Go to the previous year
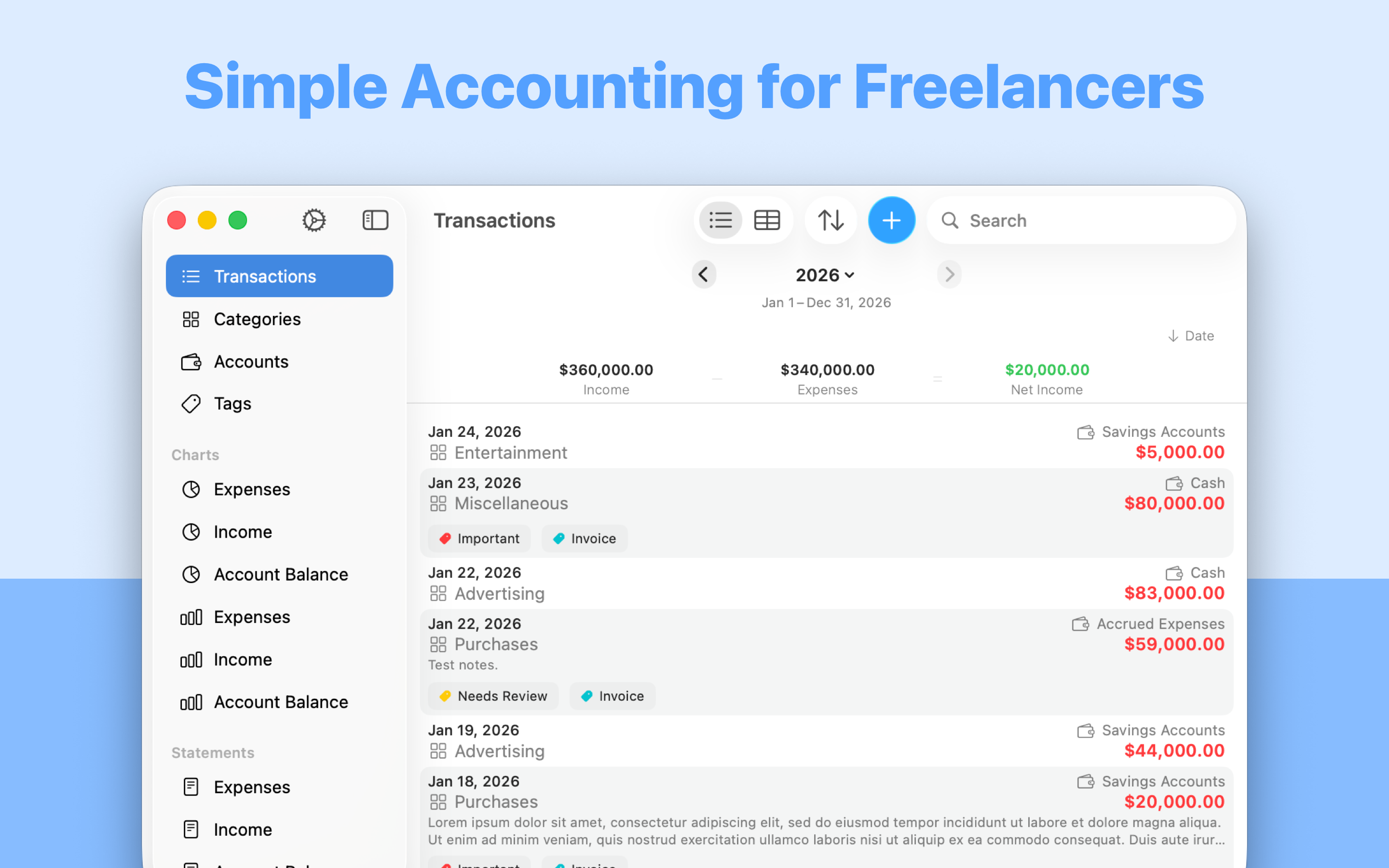Screen dimensions: 1389x868 click(704, 274)
